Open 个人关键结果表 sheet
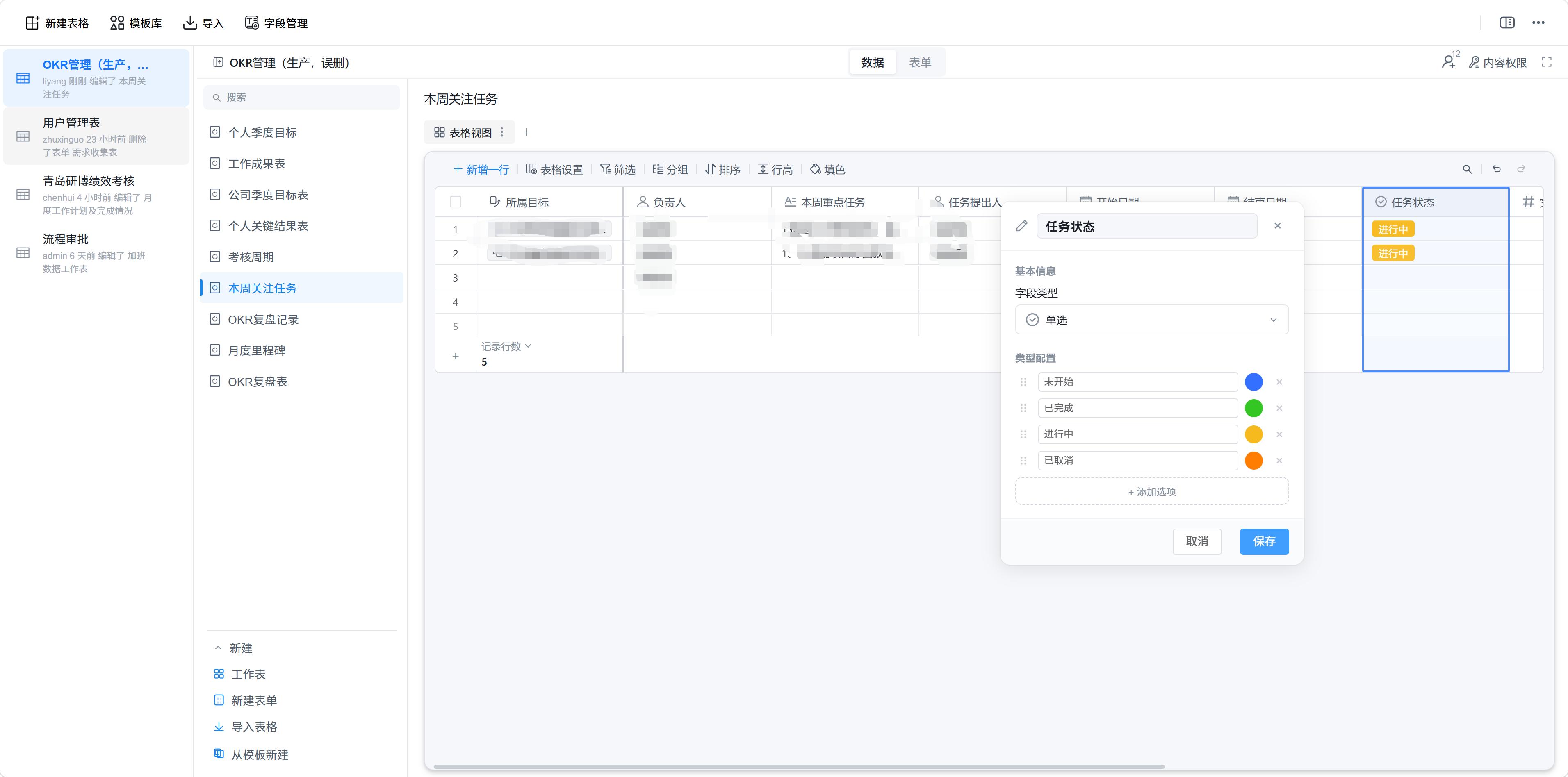 [302, 226]
